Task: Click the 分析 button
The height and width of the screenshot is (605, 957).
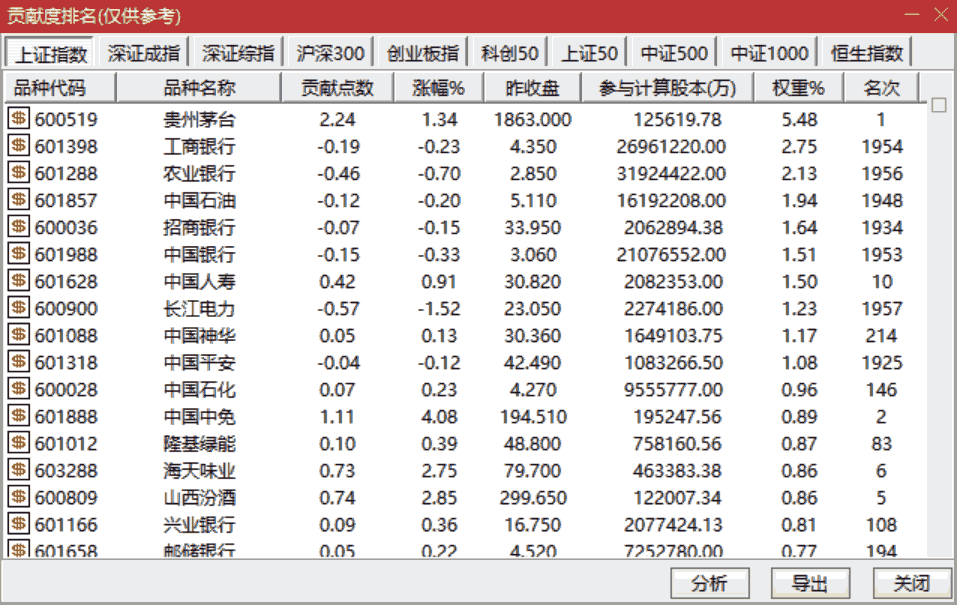Action: point(709,583)
